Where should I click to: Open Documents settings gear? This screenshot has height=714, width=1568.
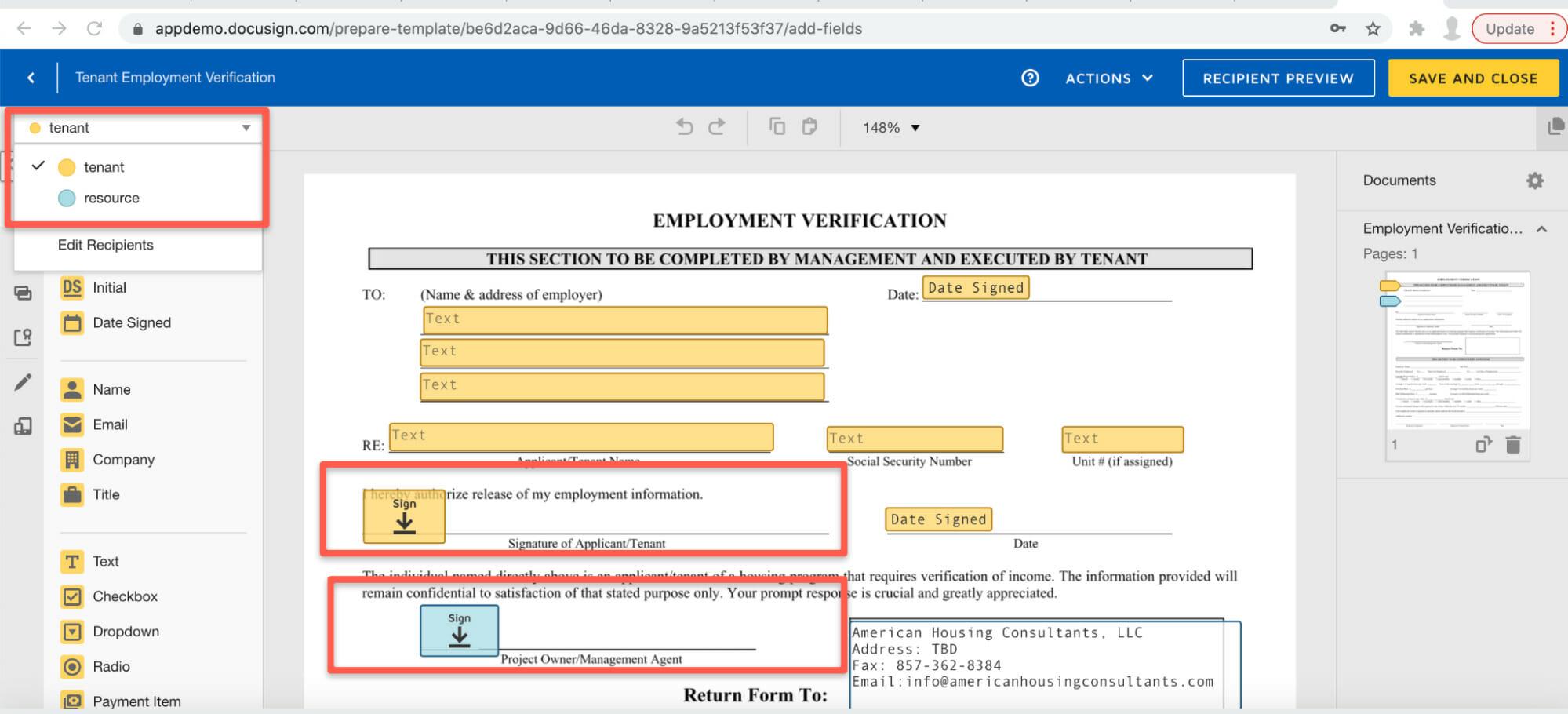click(1534, 180)
